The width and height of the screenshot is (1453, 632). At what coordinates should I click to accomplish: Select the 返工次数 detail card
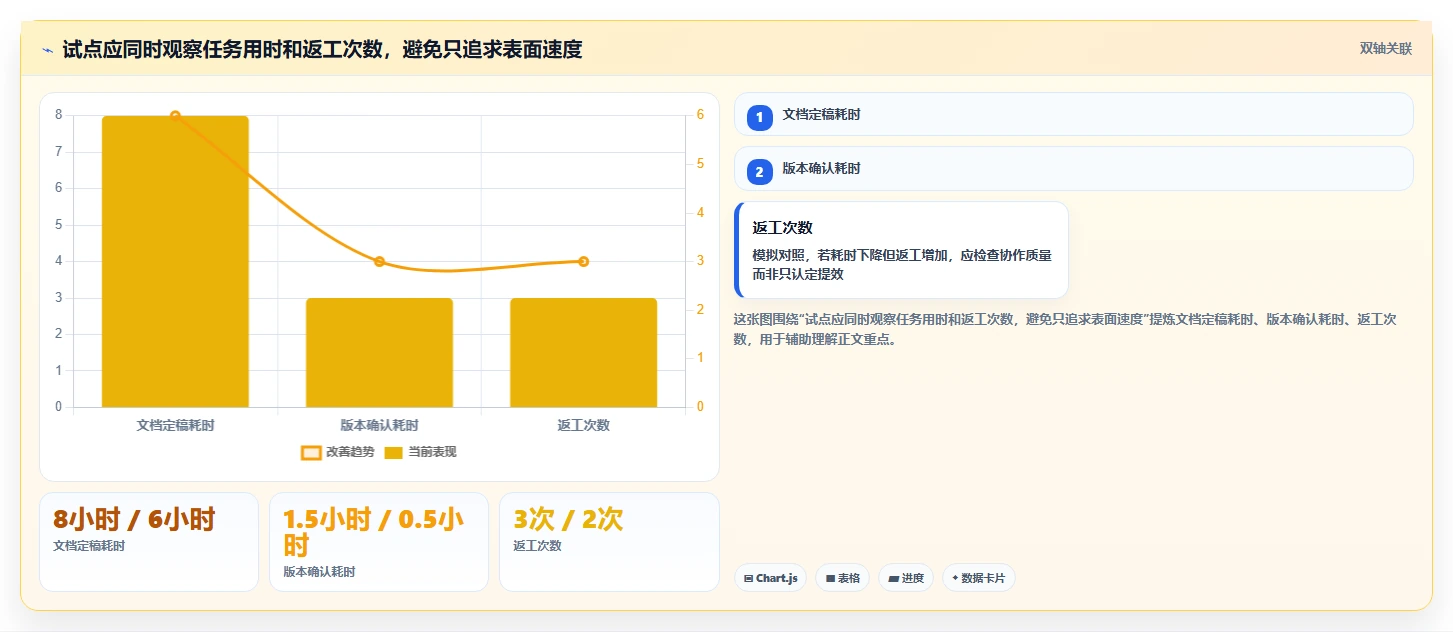tap(901, 250)
